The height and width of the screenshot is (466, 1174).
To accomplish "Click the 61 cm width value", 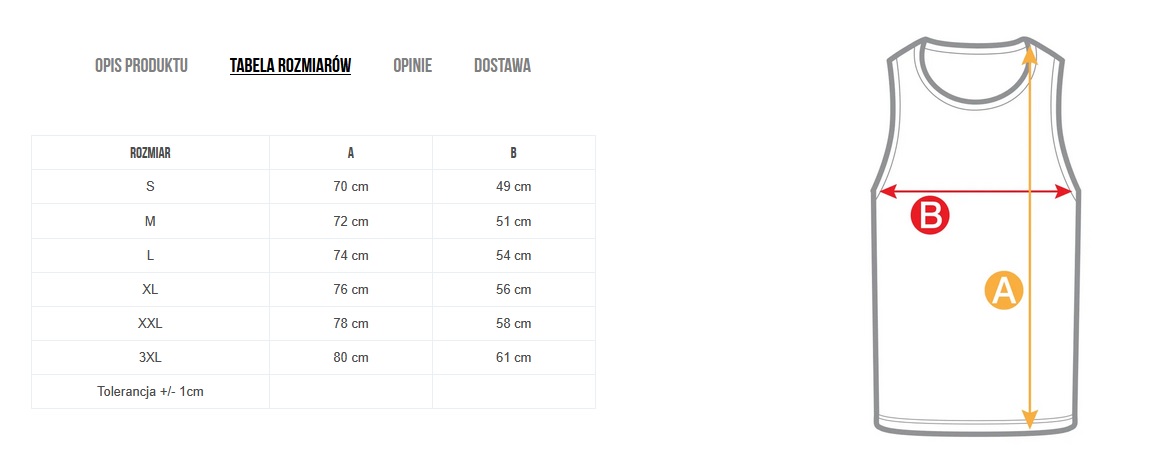I will (514, 357).
